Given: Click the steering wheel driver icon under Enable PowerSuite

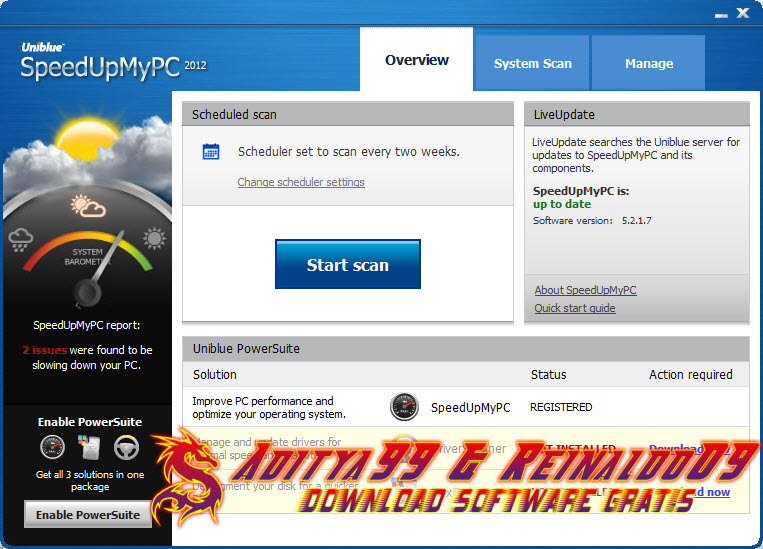Looking at the screenshot, I should pyautogui.click(x=127, y=448).
